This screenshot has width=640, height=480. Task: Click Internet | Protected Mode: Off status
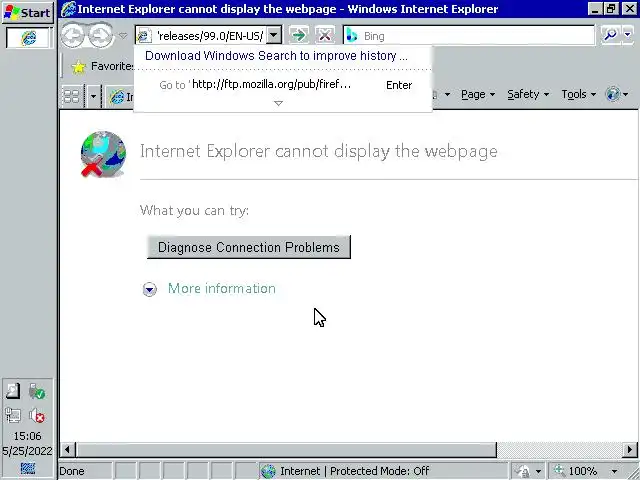tap(354, 471)
